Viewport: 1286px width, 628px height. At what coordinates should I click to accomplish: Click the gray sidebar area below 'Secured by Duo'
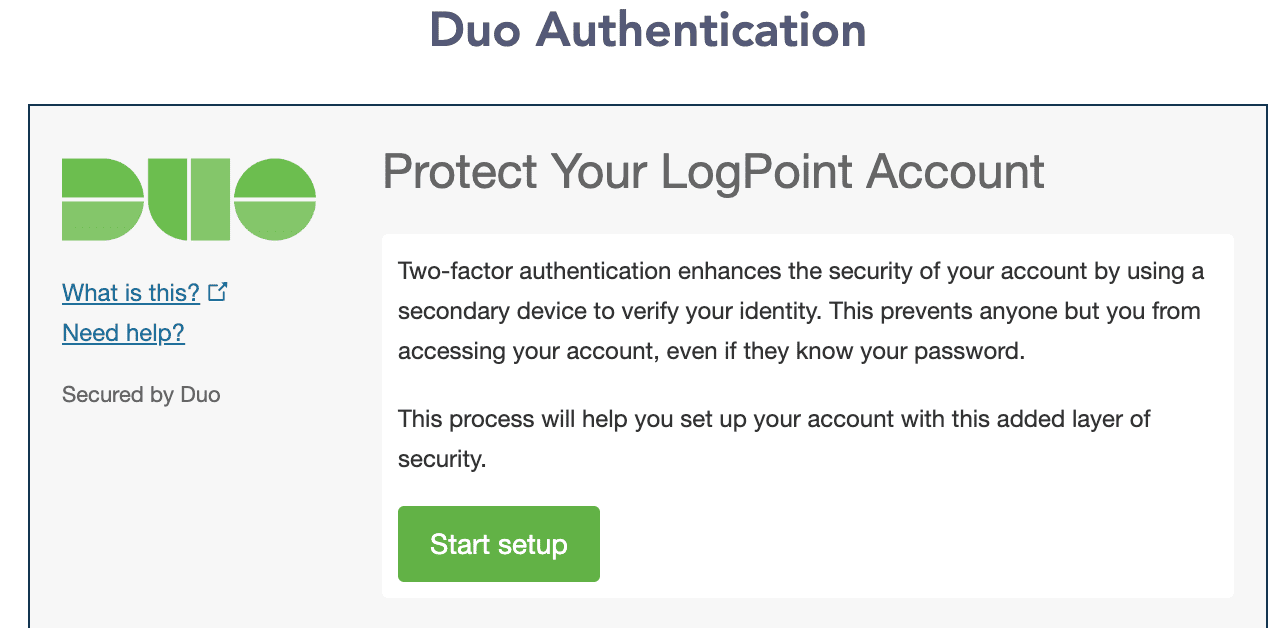[180, 500]
